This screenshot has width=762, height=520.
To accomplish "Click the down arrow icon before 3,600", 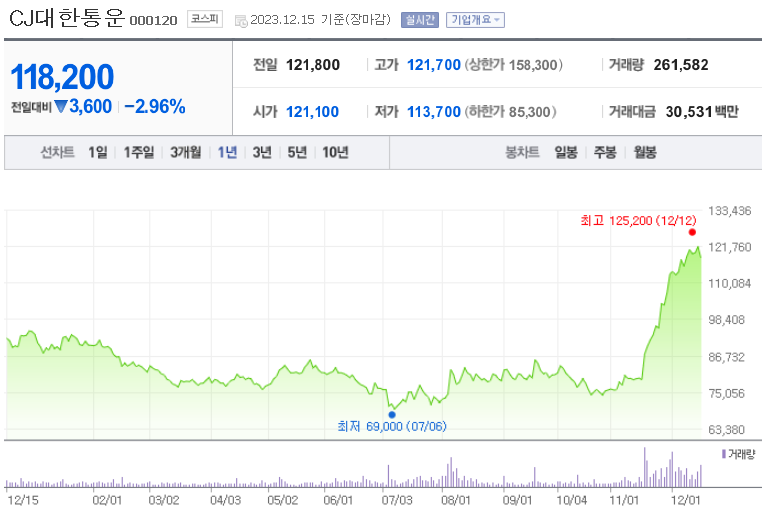I will click(60, 106).
